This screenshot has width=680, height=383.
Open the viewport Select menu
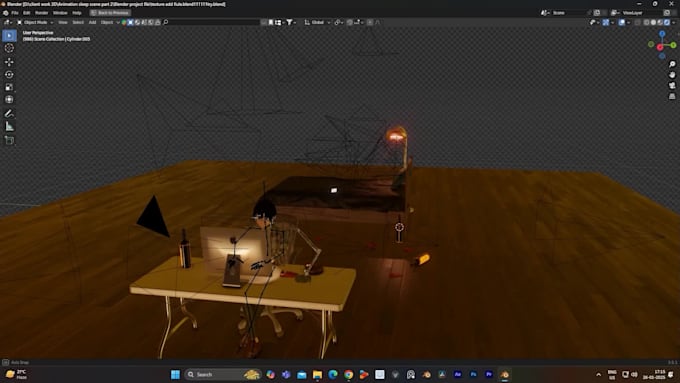(x=78, y=22)
